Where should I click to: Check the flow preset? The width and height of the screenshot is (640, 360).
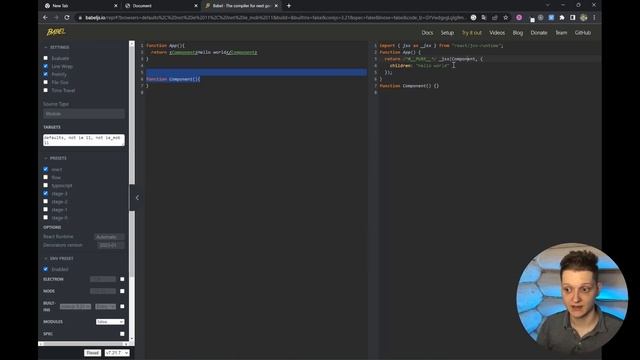tap(45, 177)
